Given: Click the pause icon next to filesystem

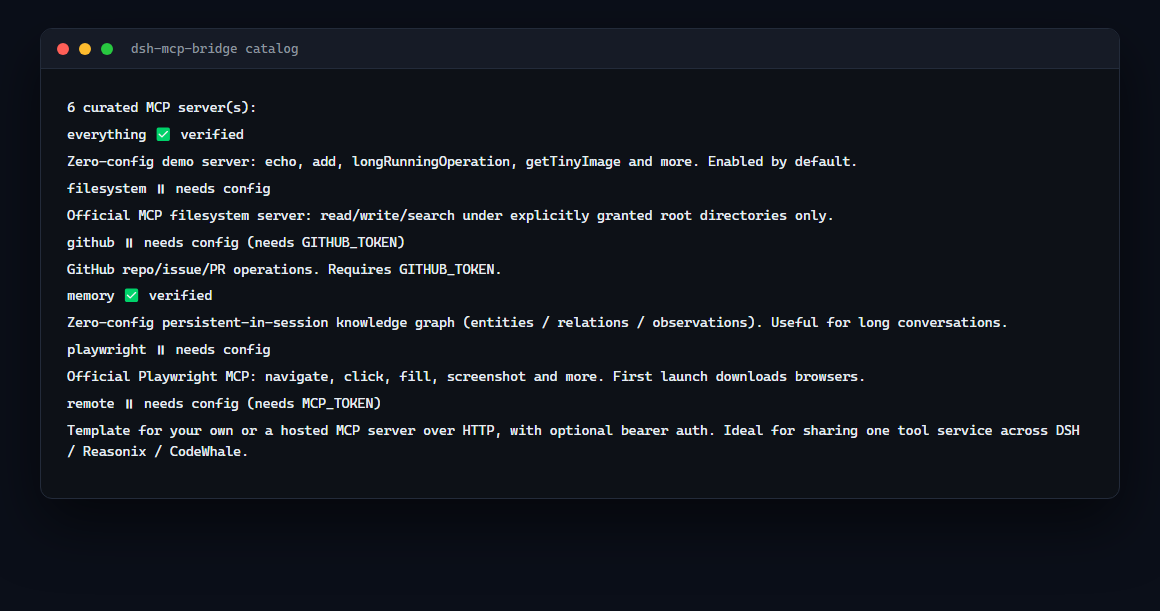Looking at the screenshot, I should [x=161, y=189].
